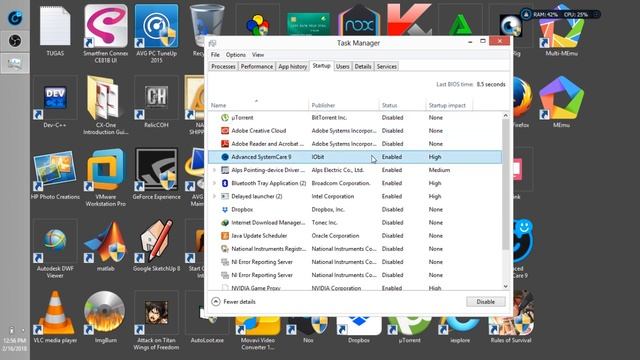Click scrollbar down arrow in startup list
The width and height of the screenshot is (640, 360).
506,287
